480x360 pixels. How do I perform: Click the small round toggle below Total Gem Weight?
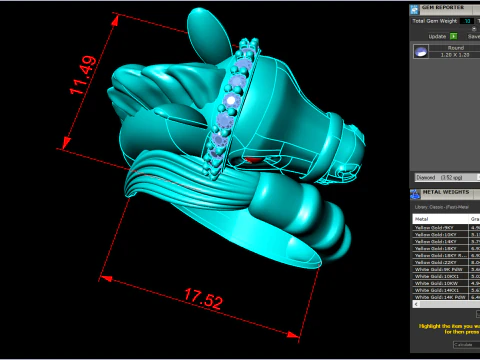(x=474, y=29)
